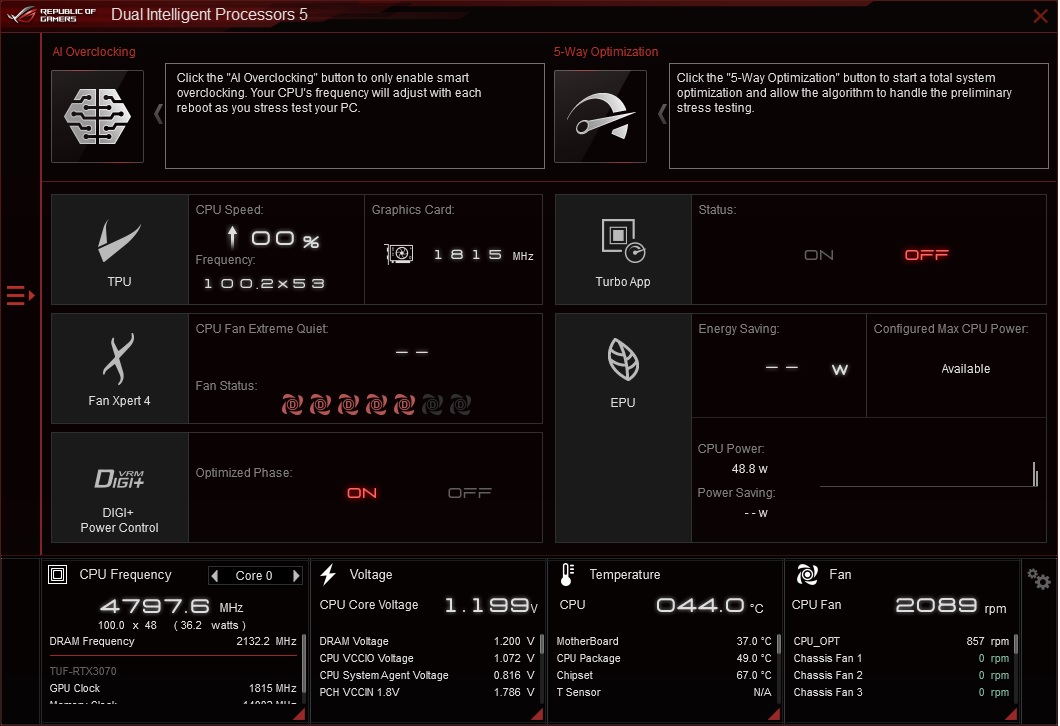Click the T Sensor N/A row

click(x=664, y=692)
